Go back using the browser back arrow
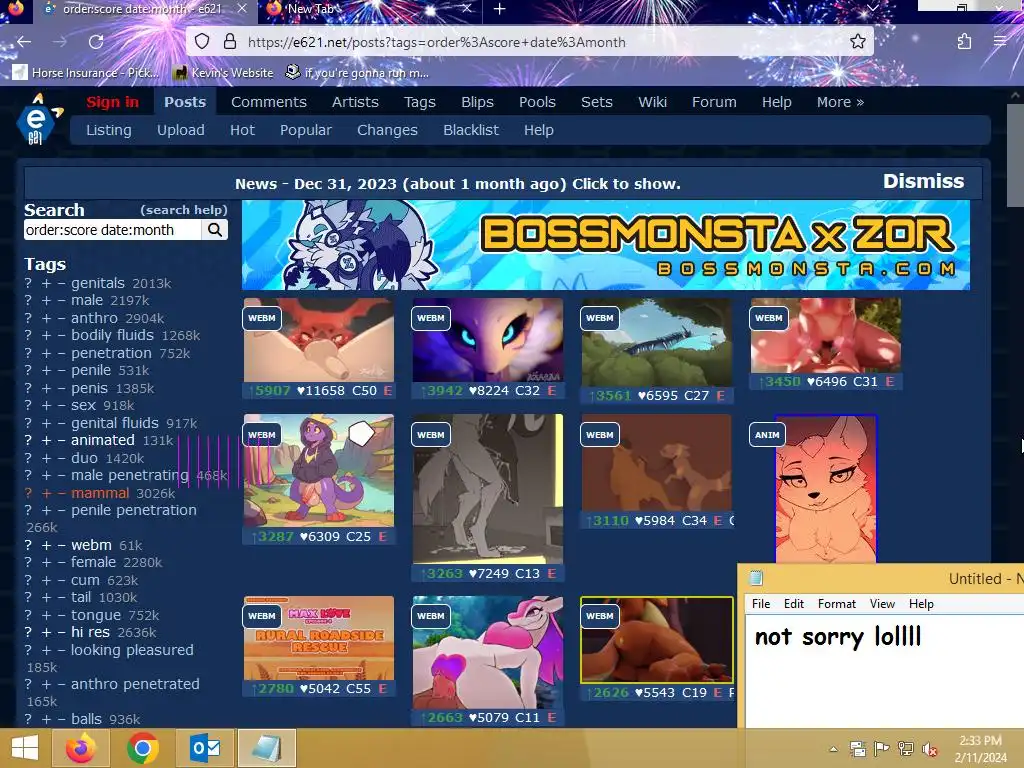Viewport: 1024px width, 768px height. (24, 42)
